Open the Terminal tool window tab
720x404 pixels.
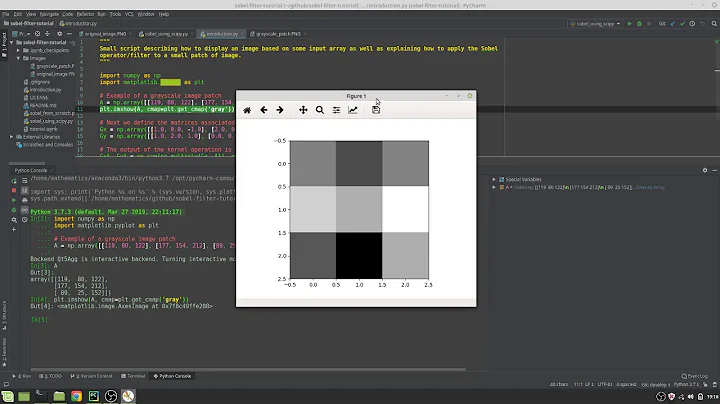pos(133,376)
